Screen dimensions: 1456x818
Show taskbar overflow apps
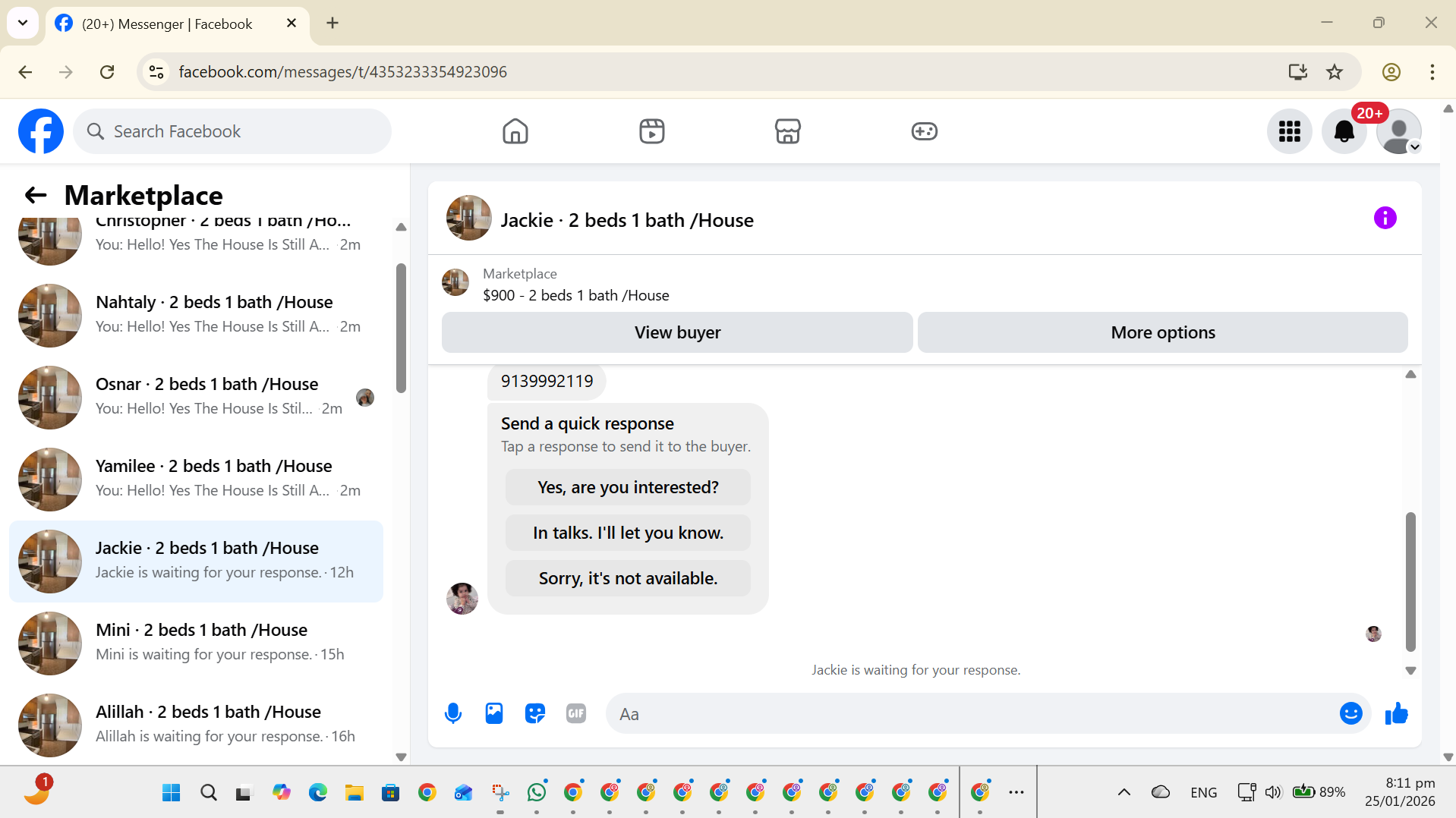(1016, 792)
